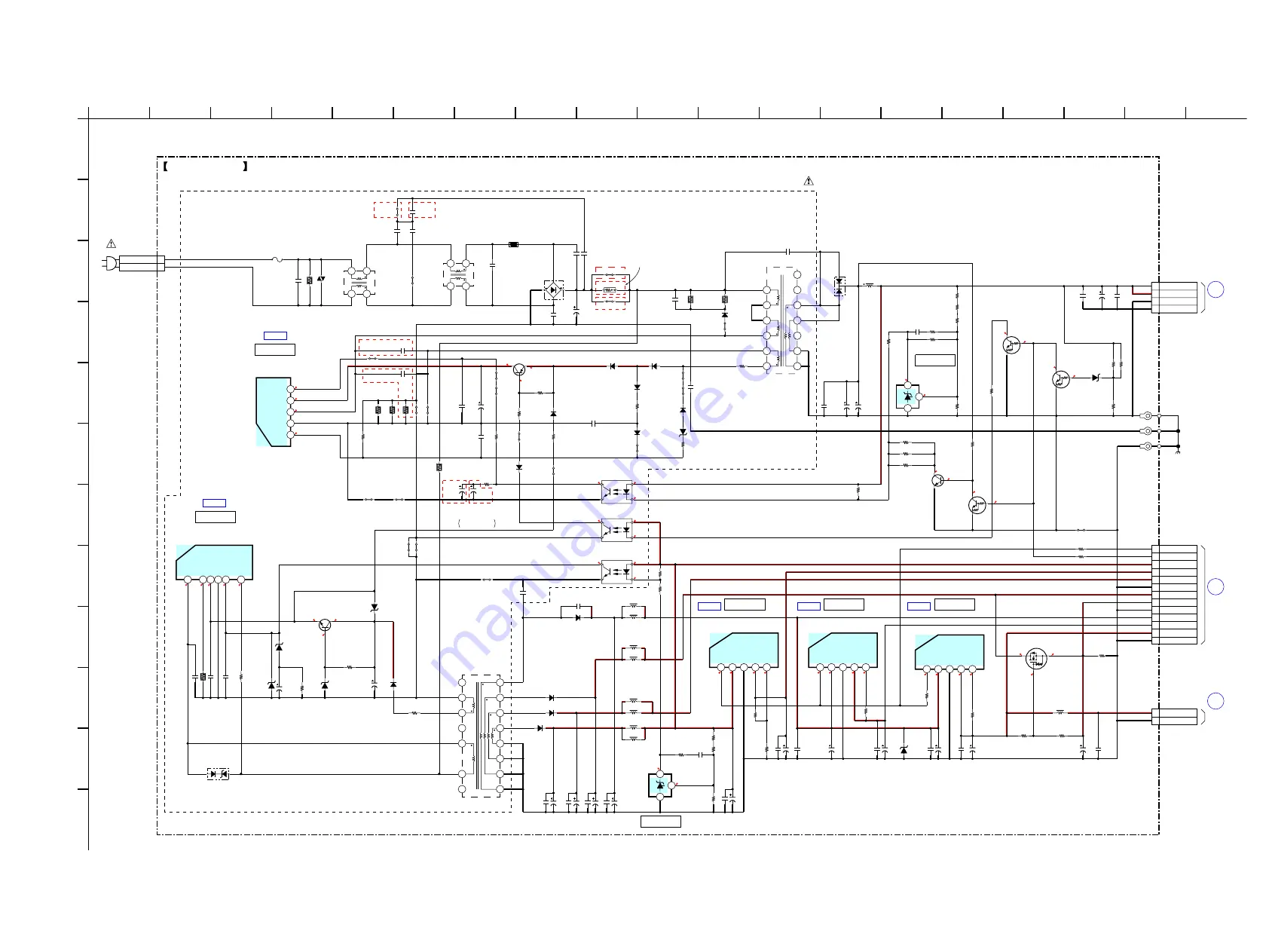The image size is (1266, 952).
Task: Select the cyan shunt regulator at bottom center
Action: click(x=661, y=785)
